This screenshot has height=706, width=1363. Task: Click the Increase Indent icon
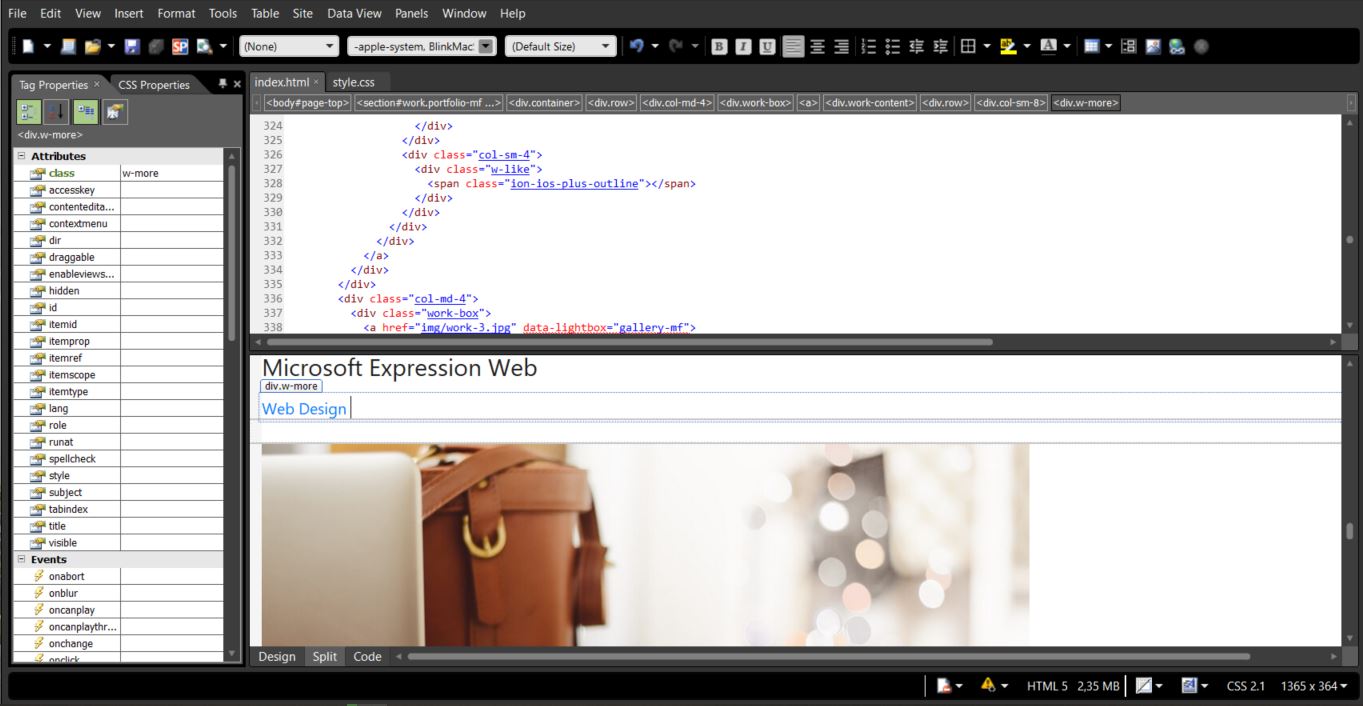coord(940,46)
